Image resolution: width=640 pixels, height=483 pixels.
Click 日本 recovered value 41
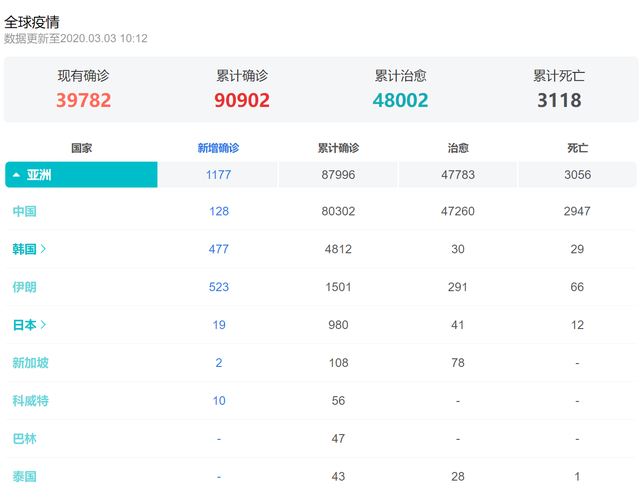458,325
